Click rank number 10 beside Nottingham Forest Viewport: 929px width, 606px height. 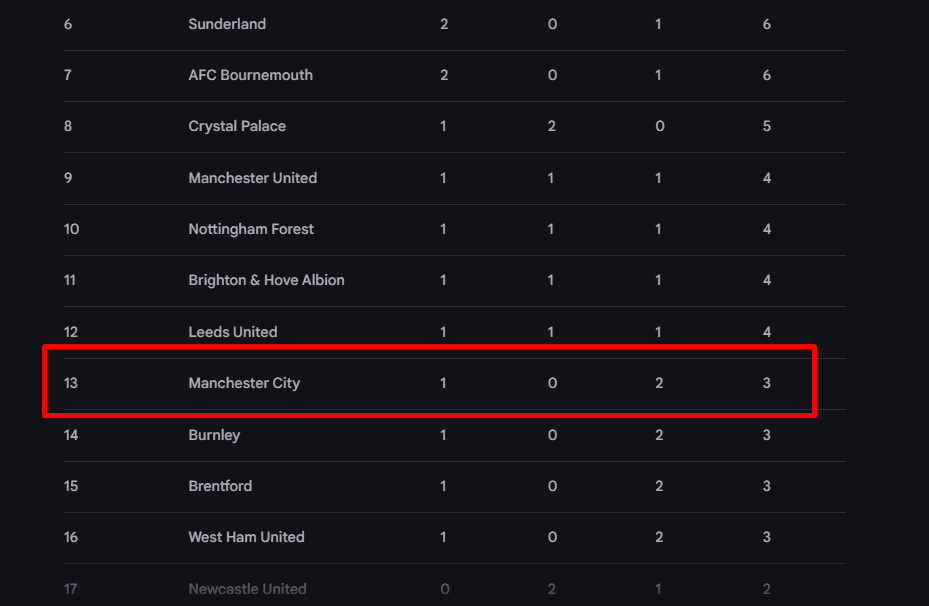72,229
